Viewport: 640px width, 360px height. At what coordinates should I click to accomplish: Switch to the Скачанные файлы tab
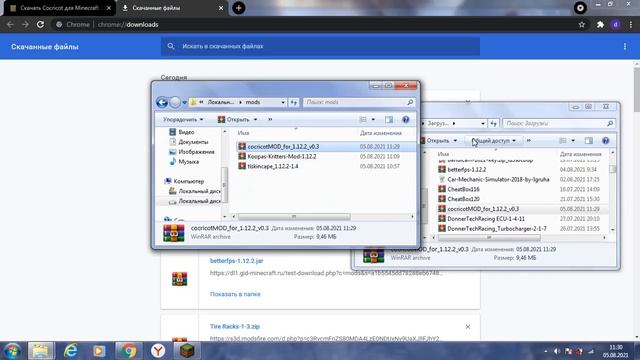pos(156,8)
